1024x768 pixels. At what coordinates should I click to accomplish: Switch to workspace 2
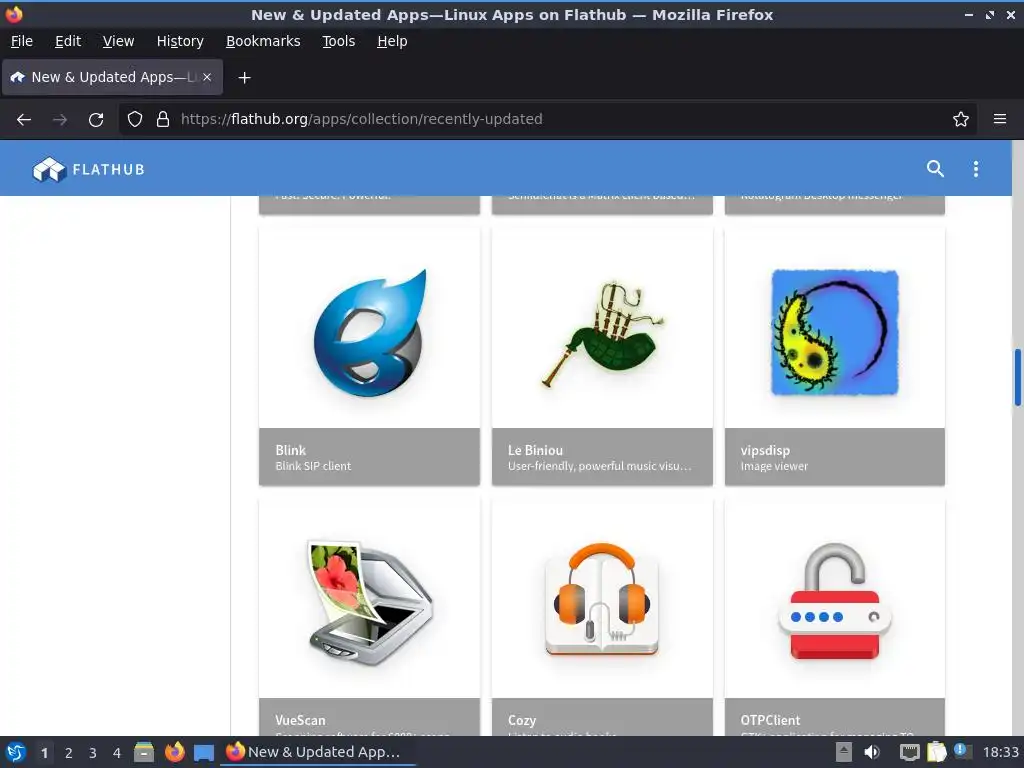click(69, 753)
